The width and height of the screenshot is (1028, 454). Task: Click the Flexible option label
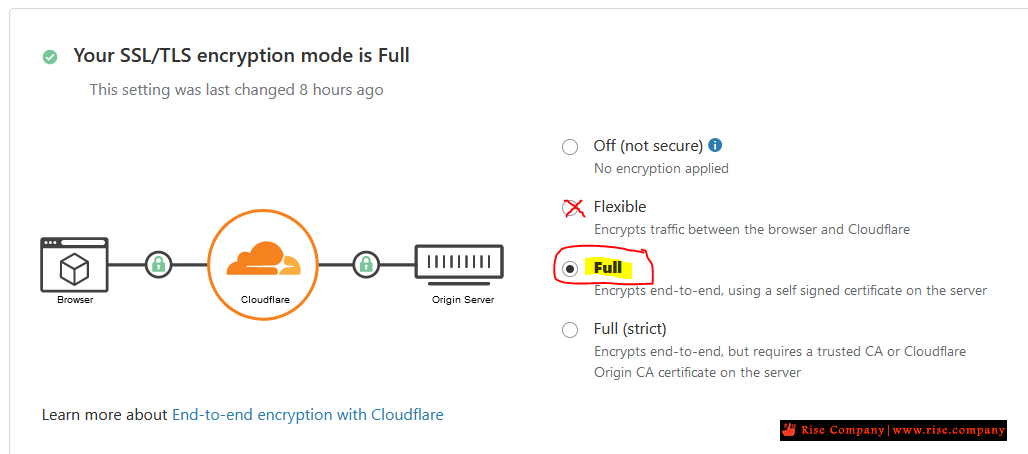(620, 207)
